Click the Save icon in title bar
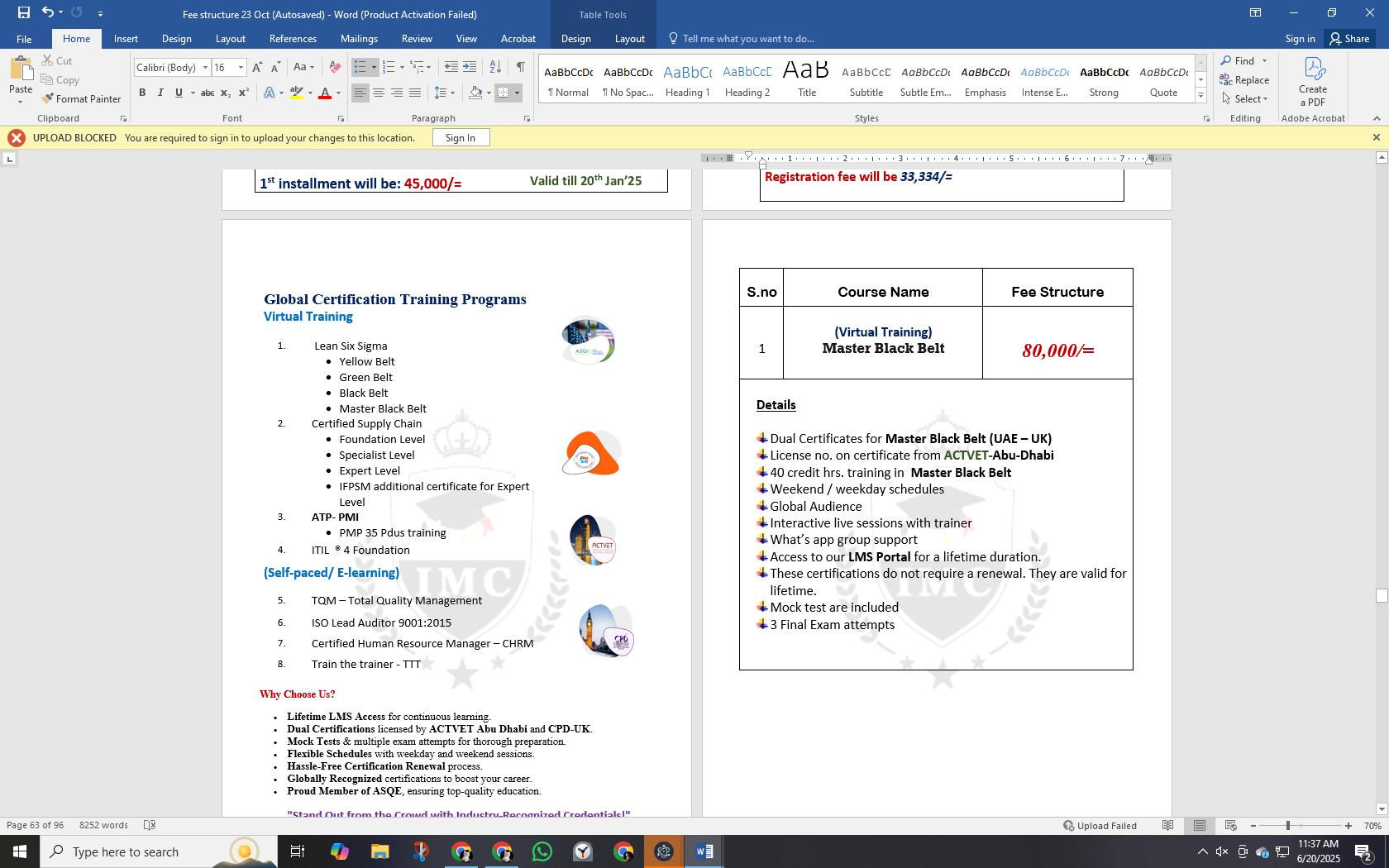The width and height of the screenshot is (1389, 868). click(23, 12)
